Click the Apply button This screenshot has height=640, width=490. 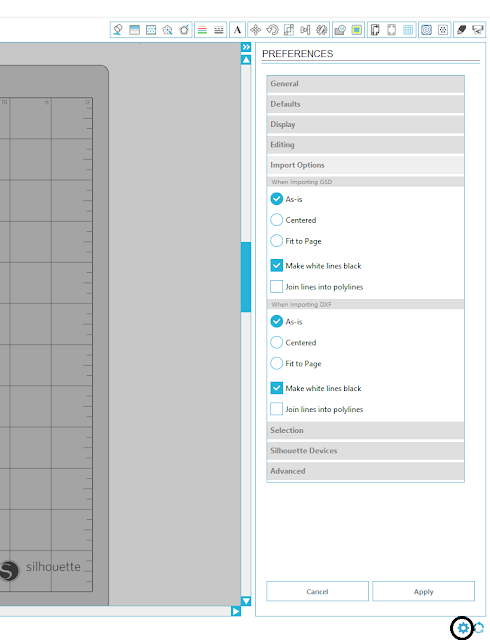click(423, 591)
